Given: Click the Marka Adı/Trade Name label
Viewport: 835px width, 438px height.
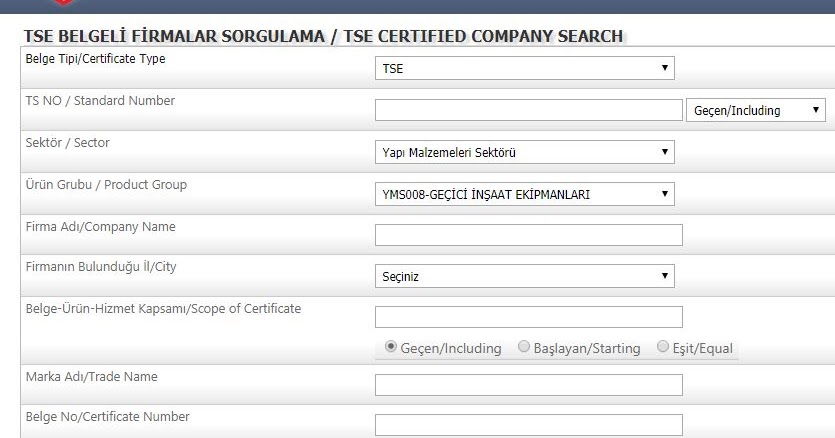Looking at the screenshot, I should (x=91, y=377).
